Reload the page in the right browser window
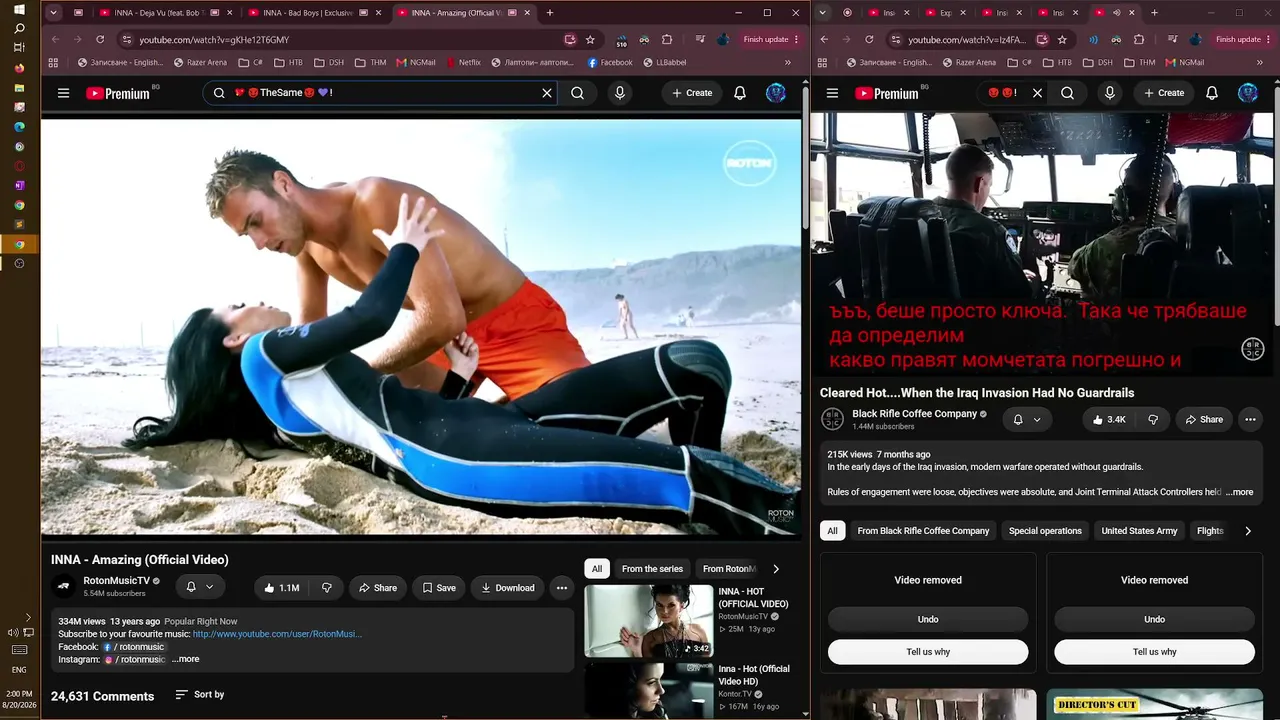 [868, 39]
